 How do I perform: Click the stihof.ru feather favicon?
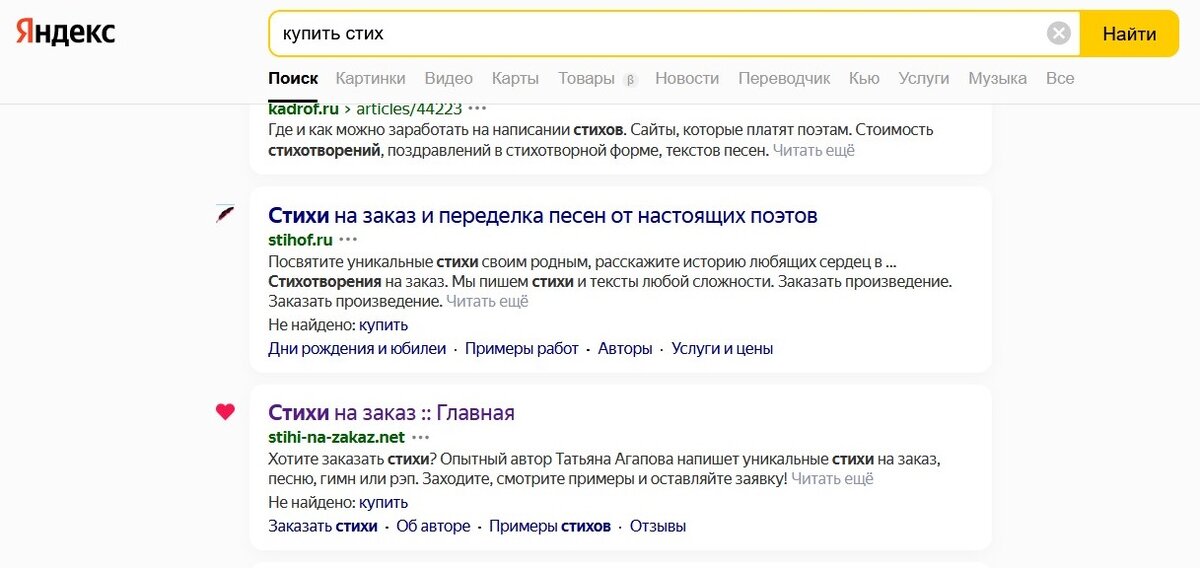226,213
